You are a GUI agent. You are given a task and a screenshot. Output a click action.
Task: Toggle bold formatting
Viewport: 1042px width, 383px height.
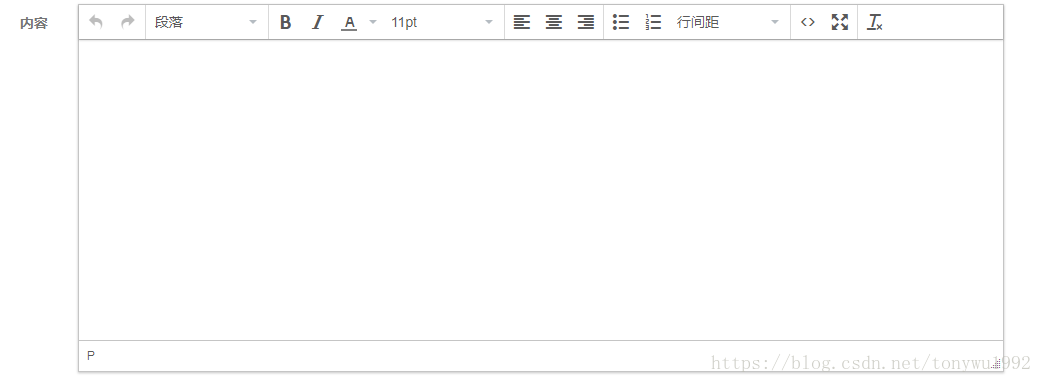pyautogui.click(x=286, y=22)
